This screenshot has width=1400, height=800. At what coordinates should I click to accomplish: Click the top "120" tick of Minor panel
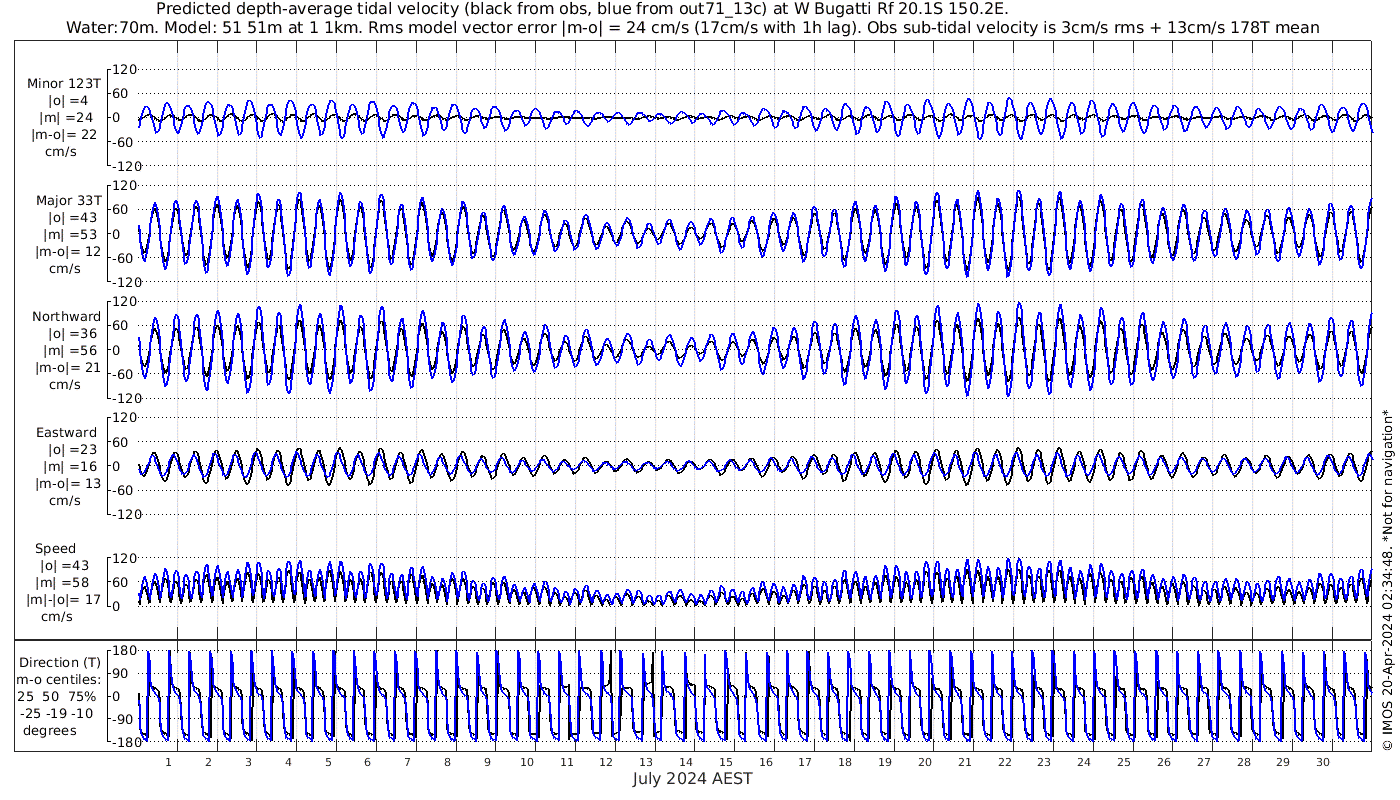click(124, 70)
